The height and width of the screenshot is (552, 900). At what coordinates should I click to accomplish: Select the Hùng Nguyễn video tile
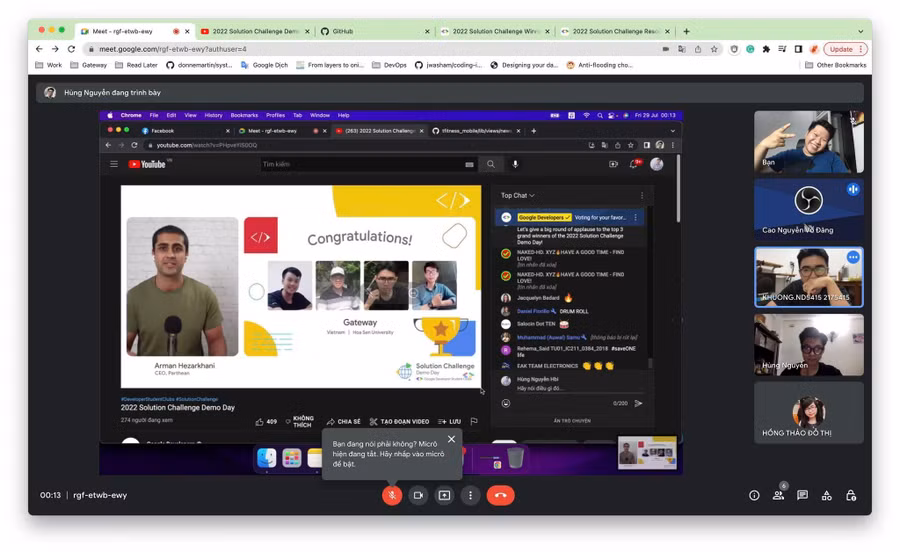click(808, 345)
